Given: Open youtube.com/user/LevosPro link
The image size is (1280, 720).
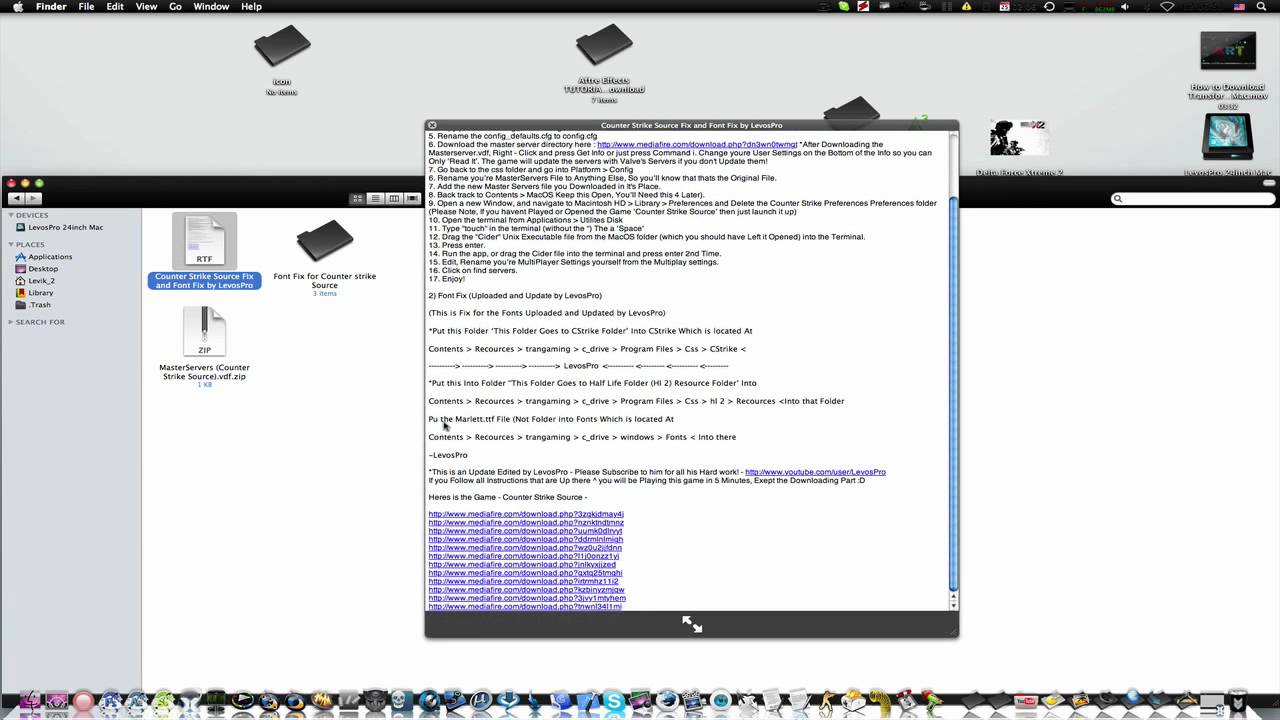Looking at the screenshot, I should pos(815,472).
